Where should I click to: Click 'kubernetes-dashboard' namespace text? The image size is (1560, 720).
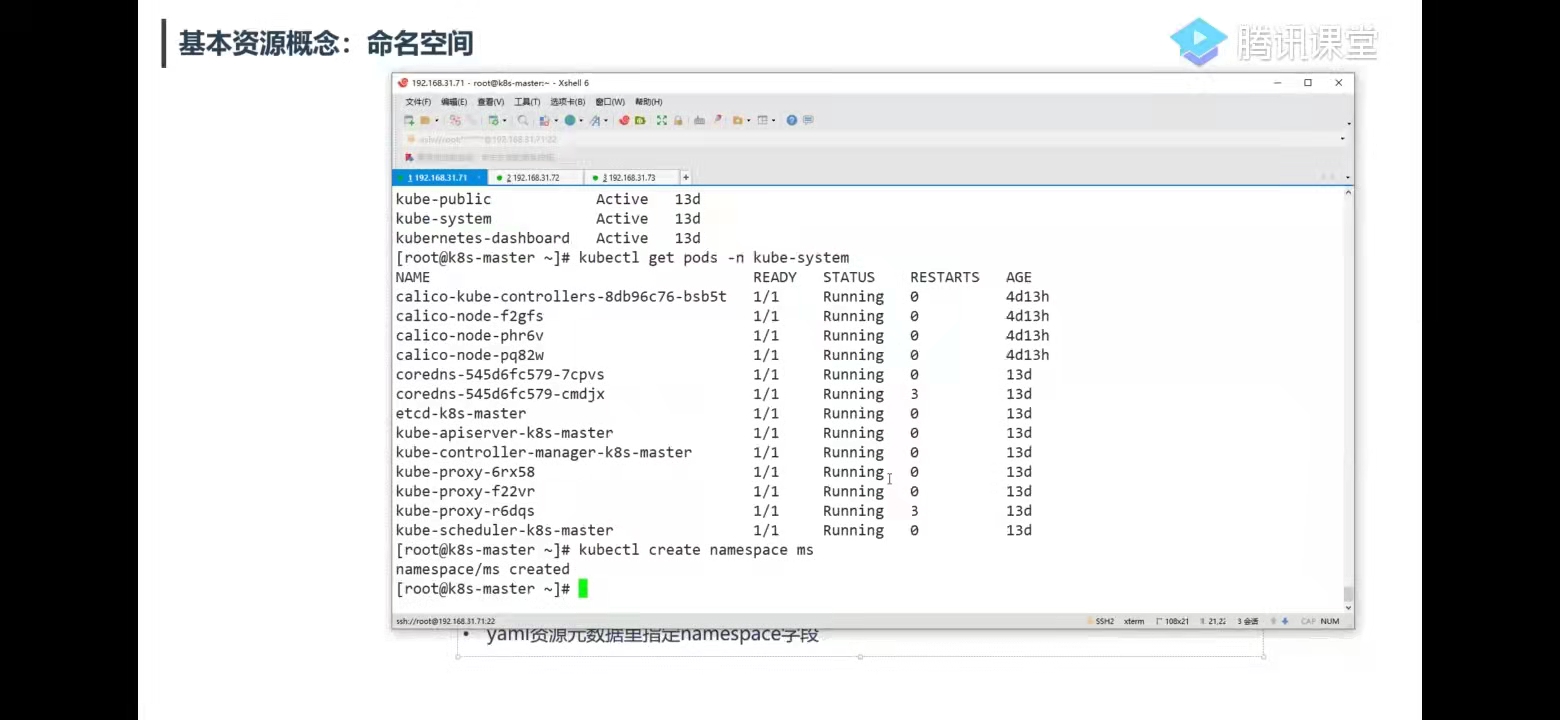tap(483, 239)
